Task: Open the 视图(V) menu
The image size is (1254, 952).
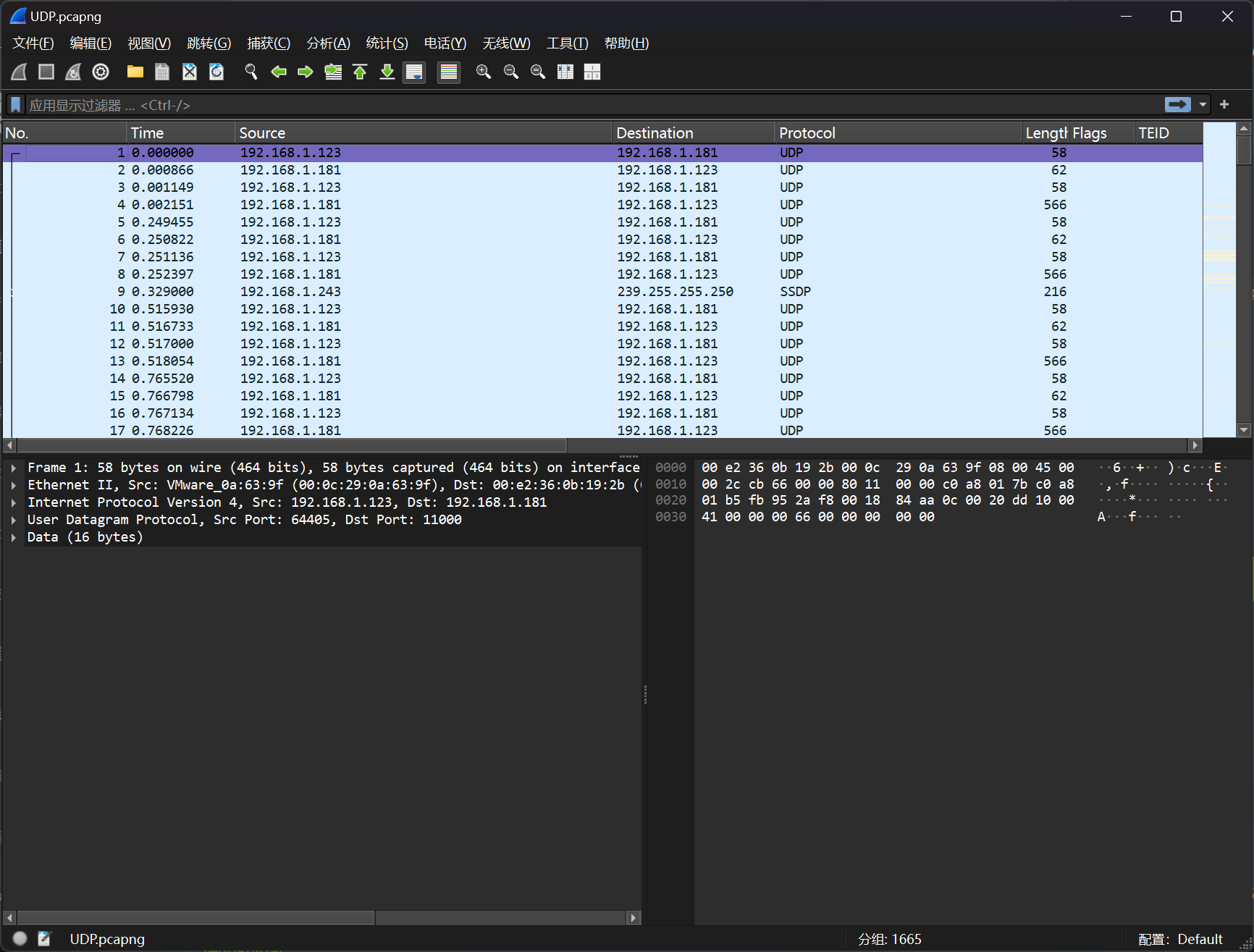Action: pyautogui.click(x=149, y=43)
